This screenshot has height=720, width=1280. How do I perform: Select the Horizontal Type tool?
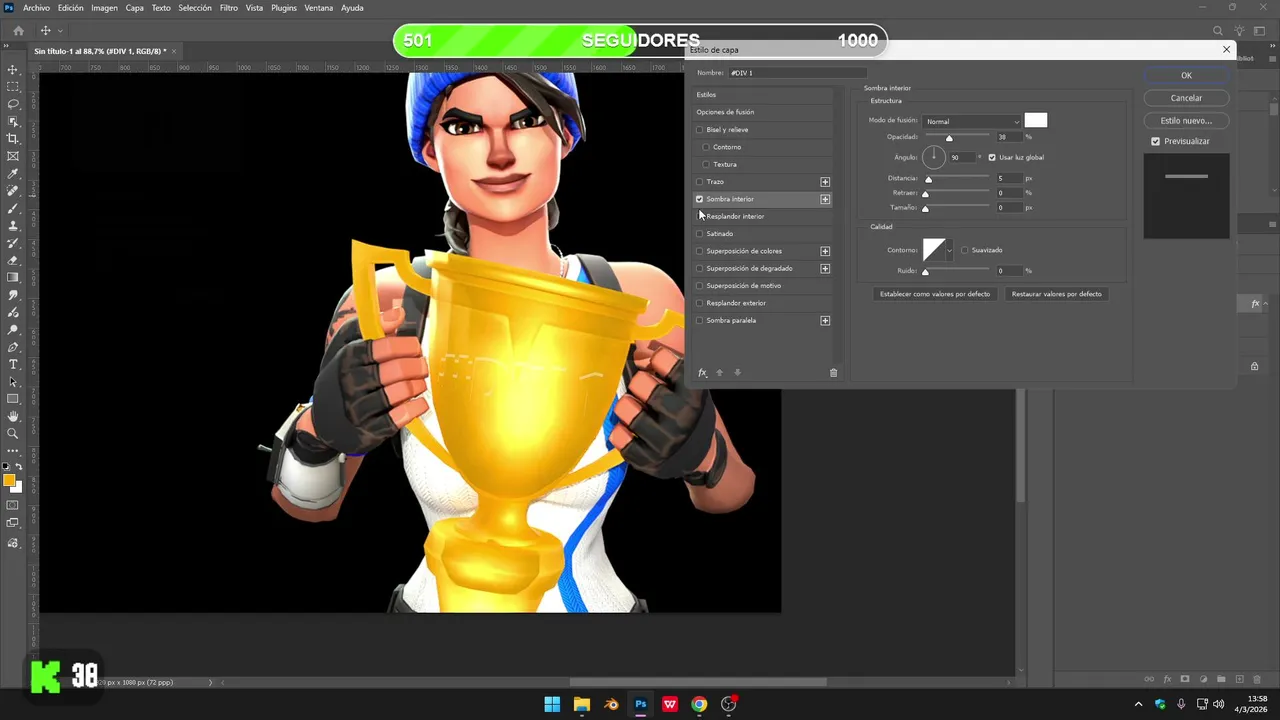click(x=13, y=364)
